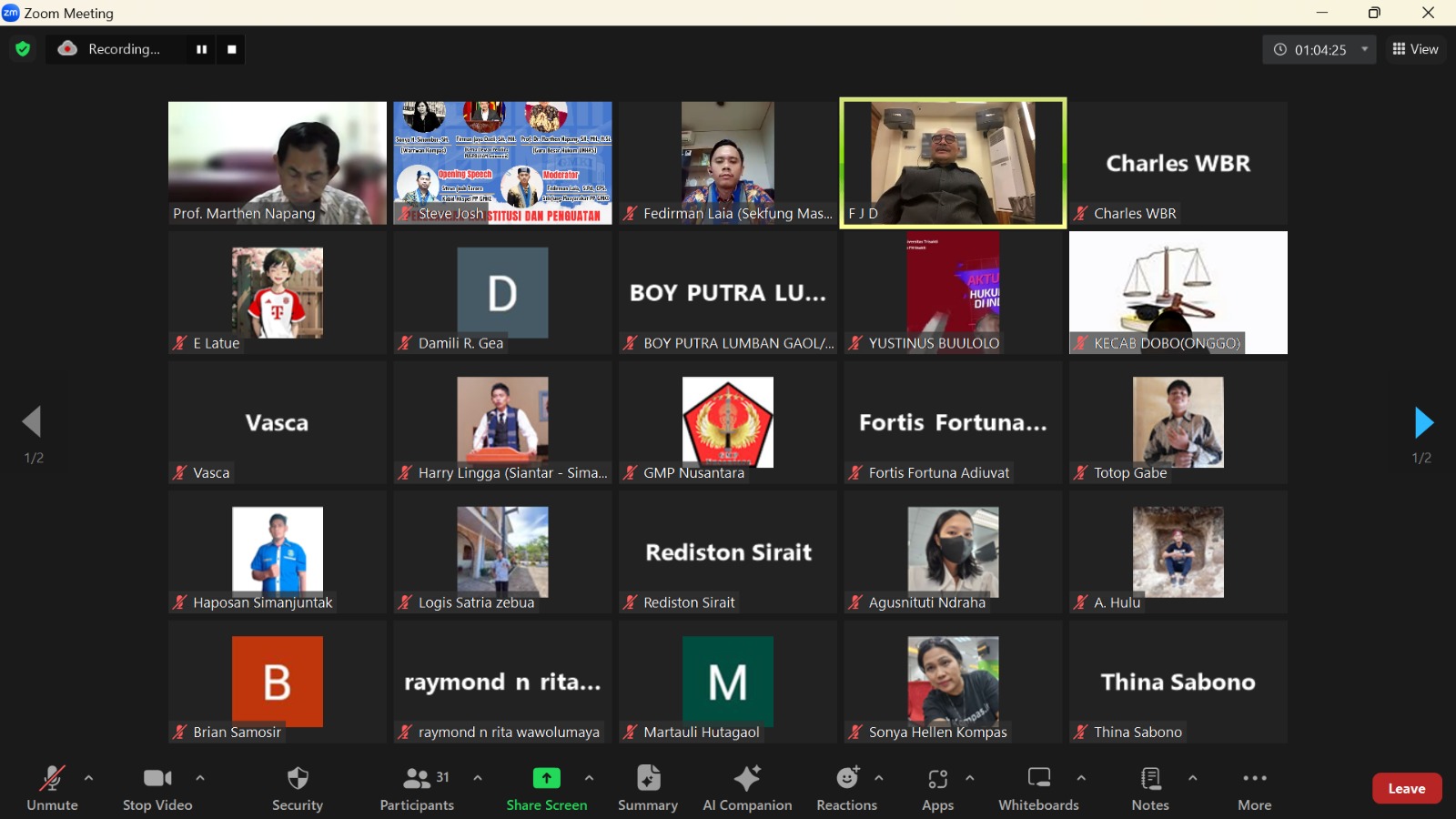Image resolution: width=1456 pixels, height=819 pixels.
Task: Select the F J D video tile
Action: tap(953, 163)
